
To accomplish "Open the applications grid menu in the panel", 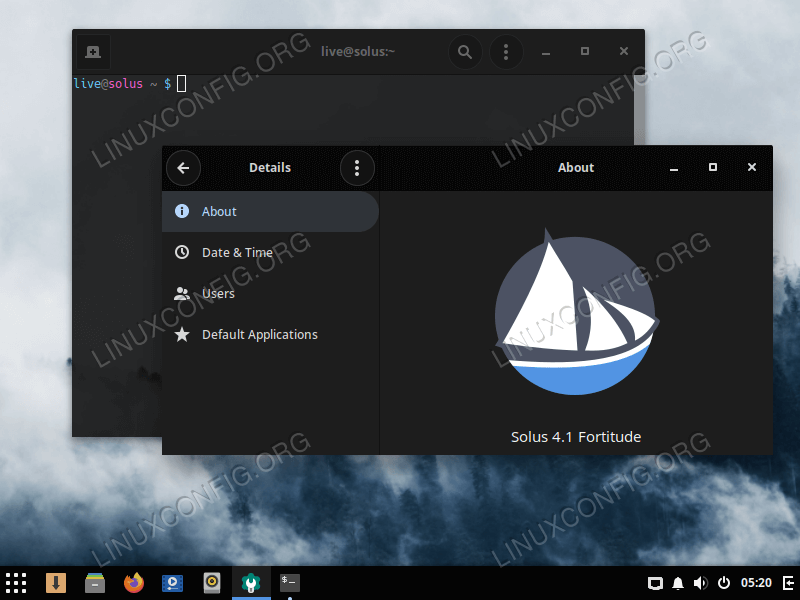I will (16, 583).
